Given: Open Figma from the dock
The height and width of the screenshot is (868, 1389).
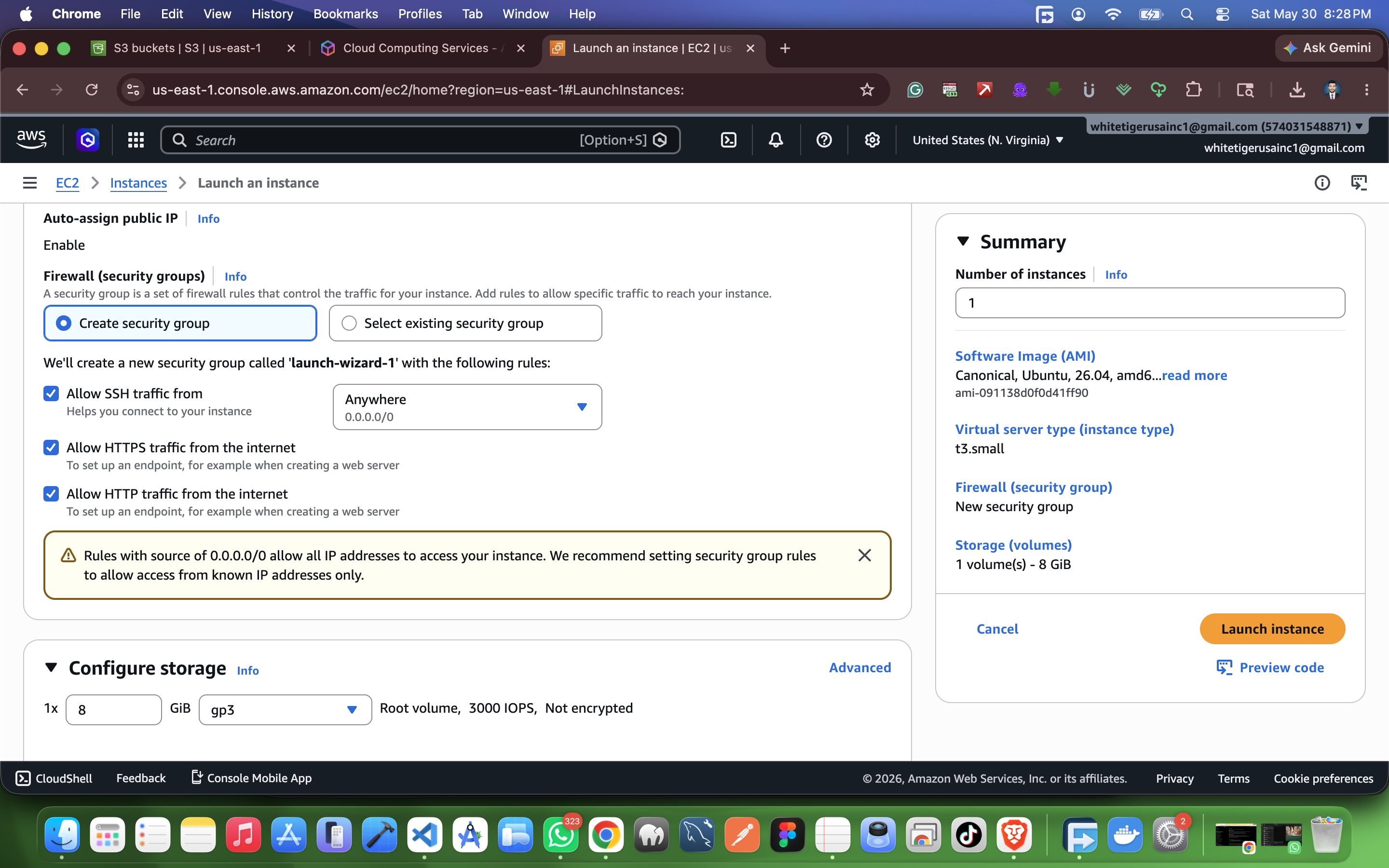Looking at the screenshot, I should pos(788,835).
